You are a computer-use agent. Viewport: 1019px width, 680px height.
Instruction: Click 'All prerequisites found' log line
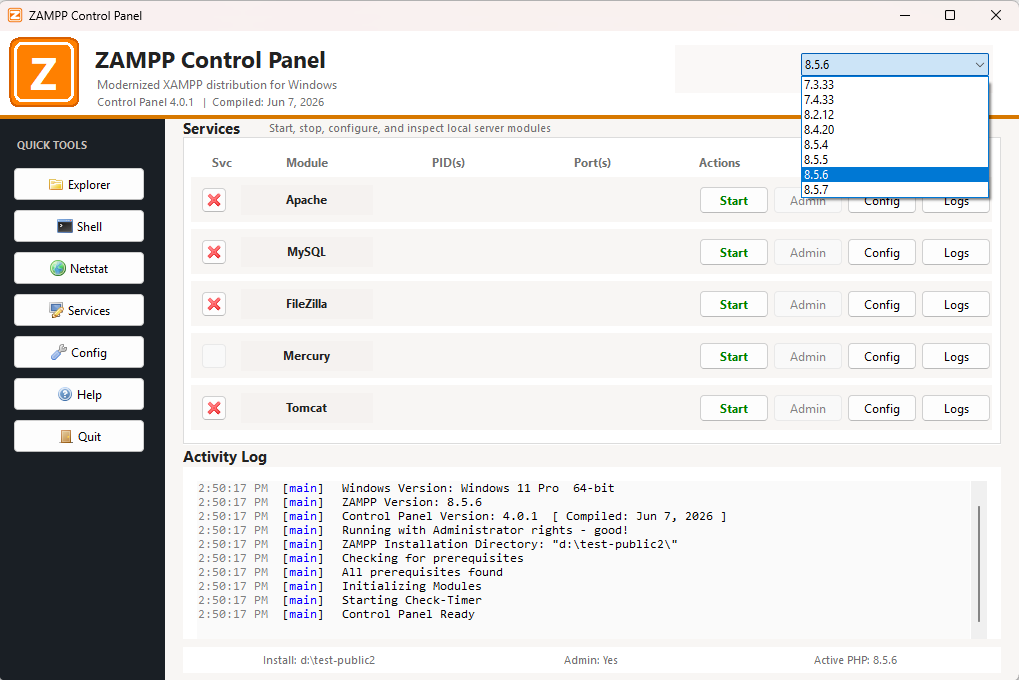(422, 572)
